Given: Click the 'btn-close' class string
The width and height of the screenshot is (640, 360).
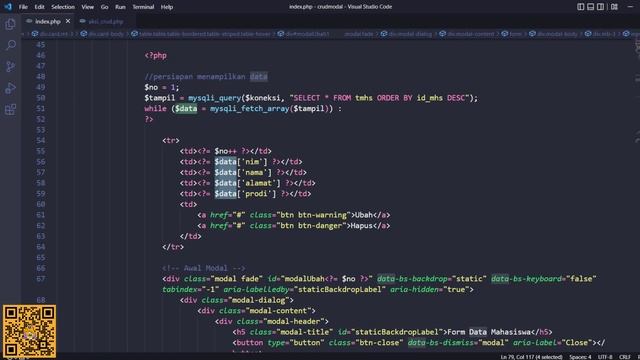Looking at the screenshot, I should (x=379, y=342).
